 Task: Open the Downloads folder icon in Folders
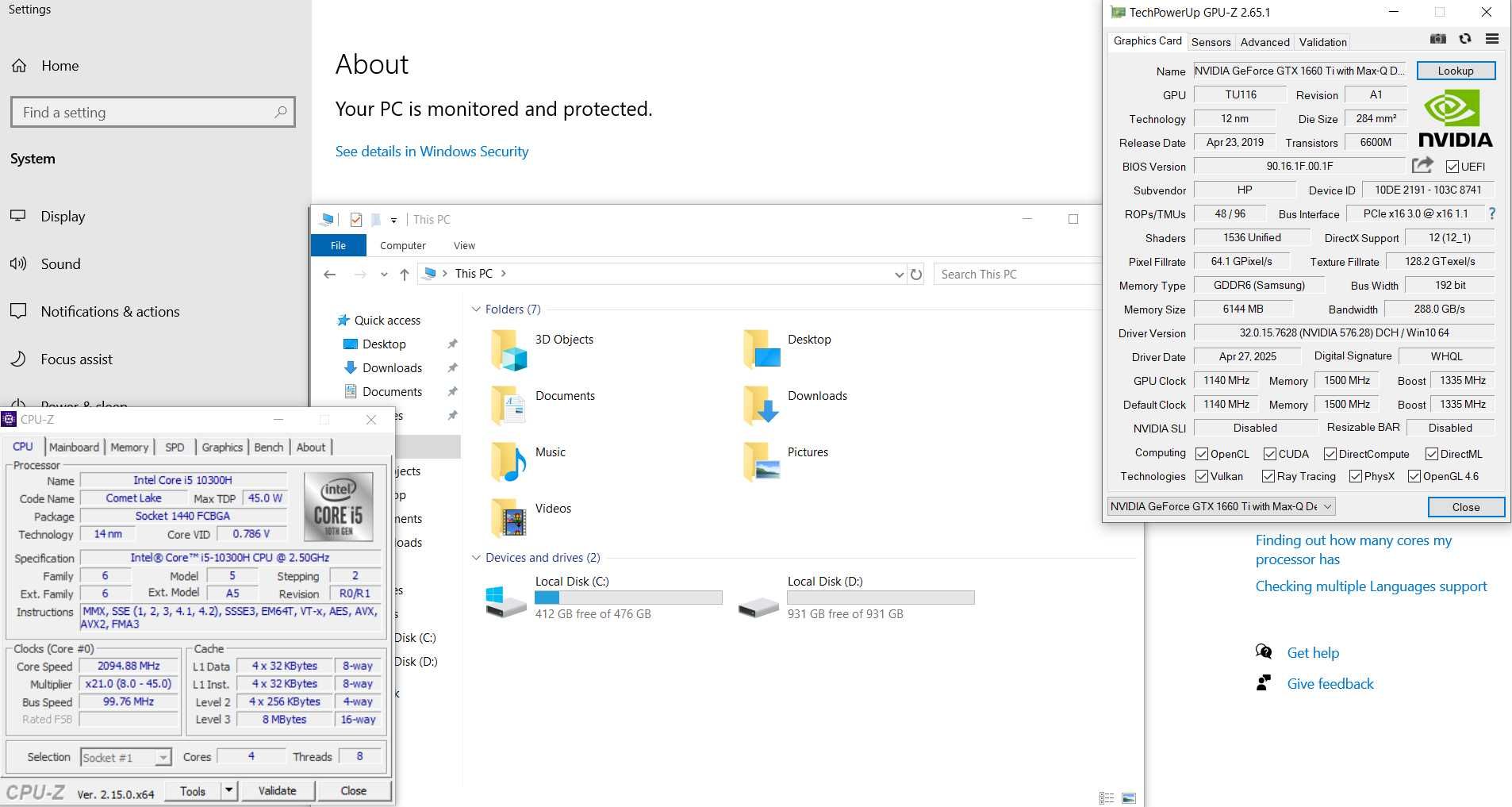(x=762, y=405)
